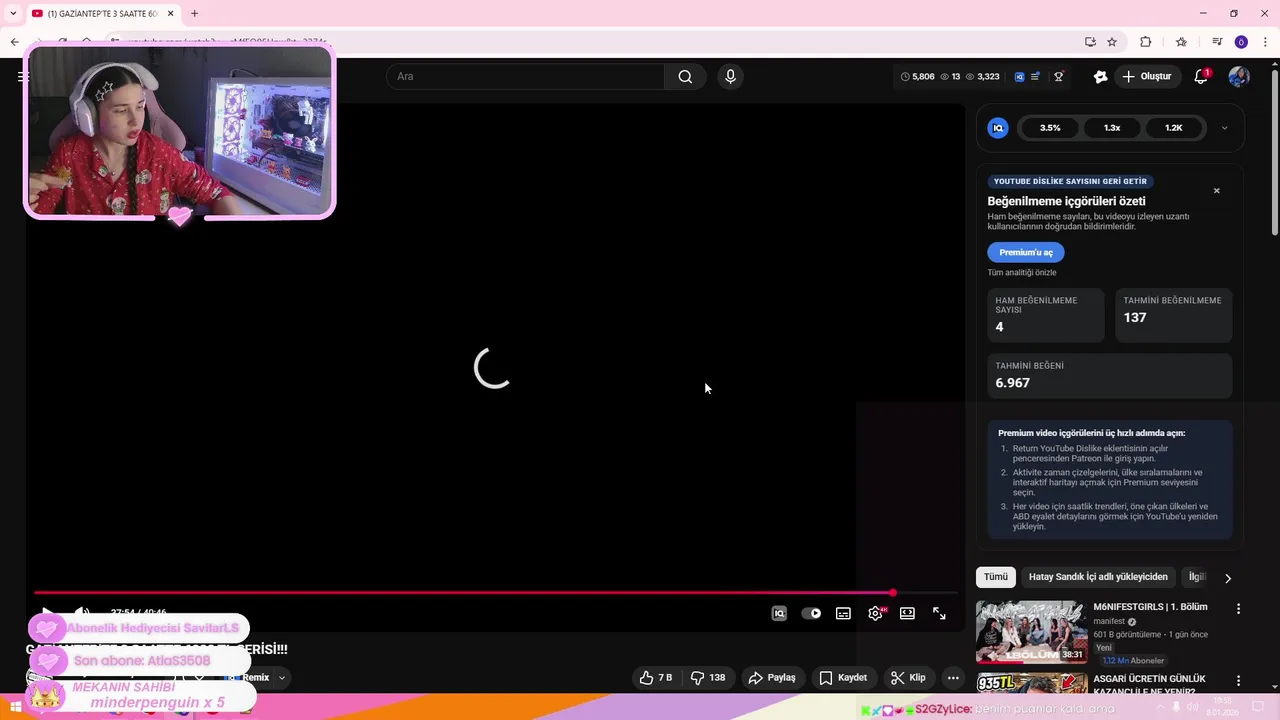1280x720 pixels.
Task: Toggle subtitles in the video player
Action: pos(843,614)
